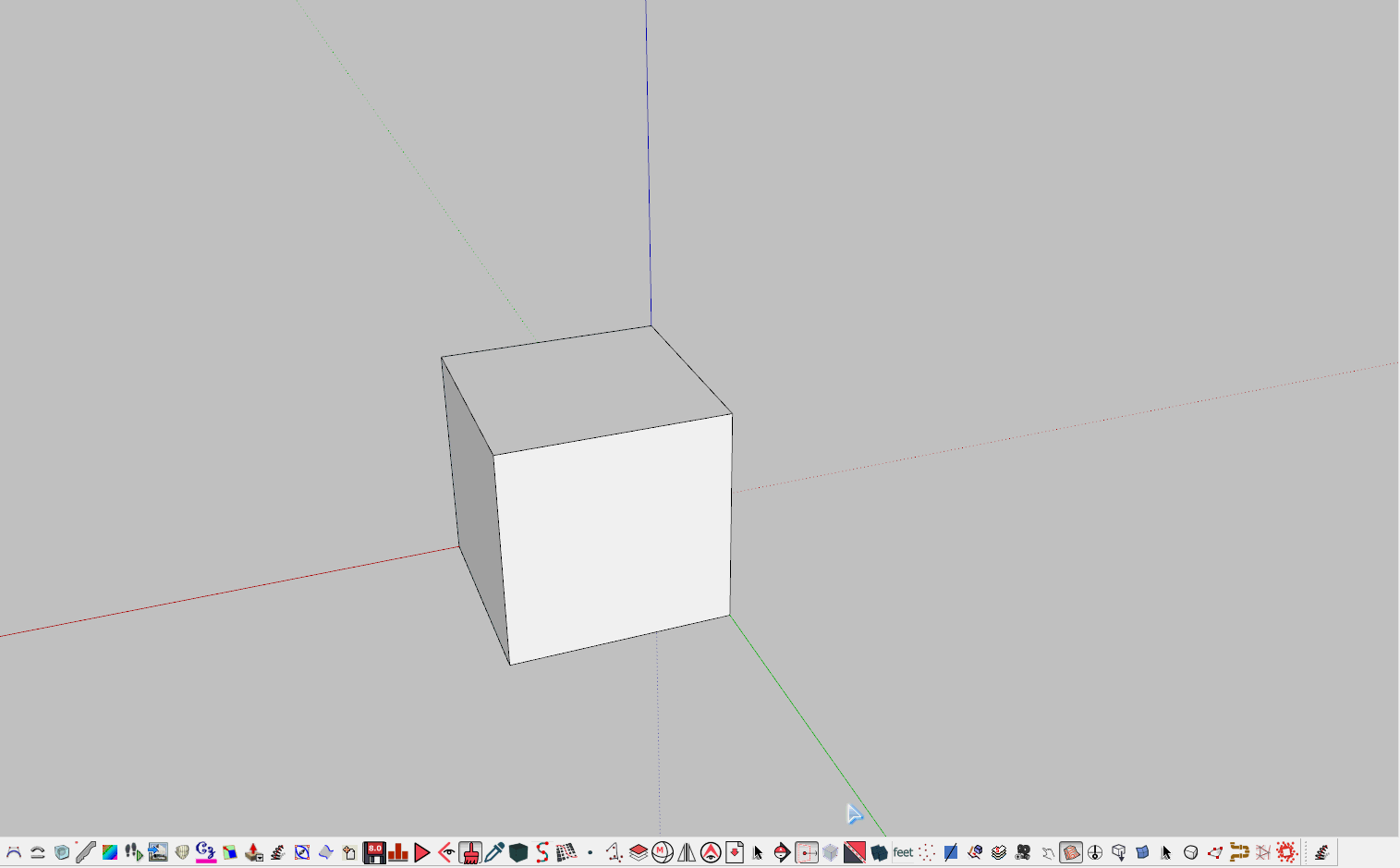The width and height of the screenshot is (1400, 868).
Task: Toggle the highlighted orange contour surface icon
Action: pos(1071,852)
